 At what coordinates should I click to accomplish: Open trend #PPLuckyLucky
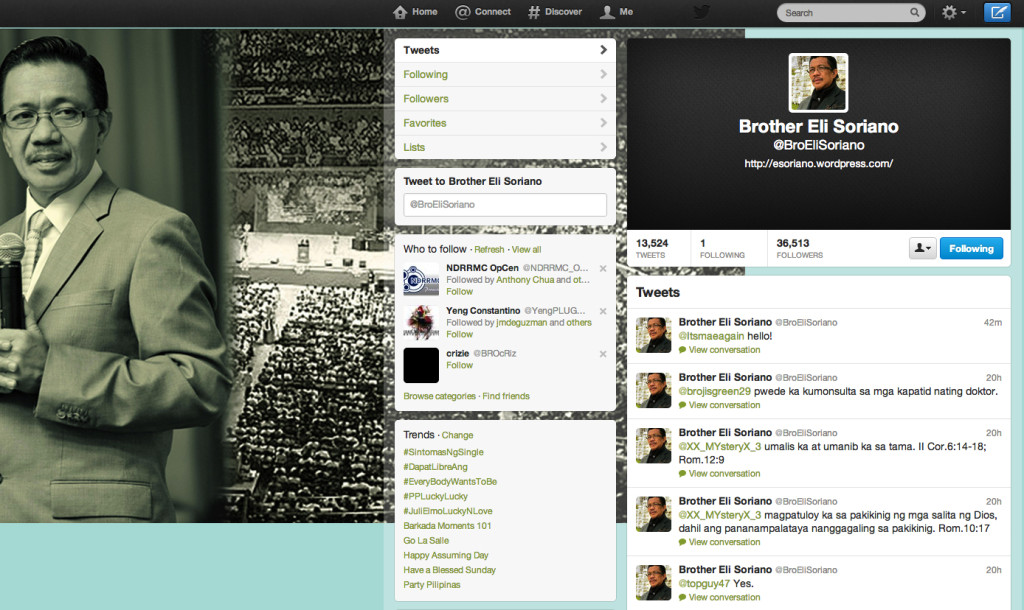(x=436, y=496)
